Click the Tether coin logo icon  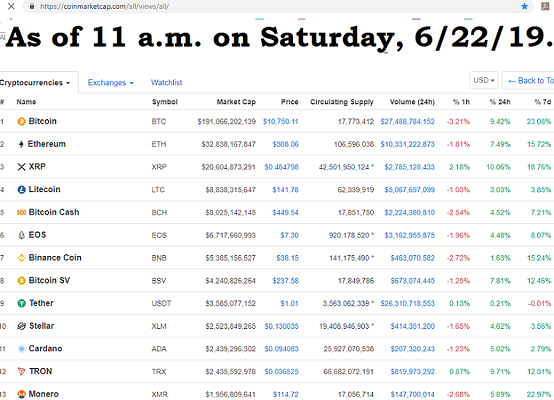[x=22, y=303]
